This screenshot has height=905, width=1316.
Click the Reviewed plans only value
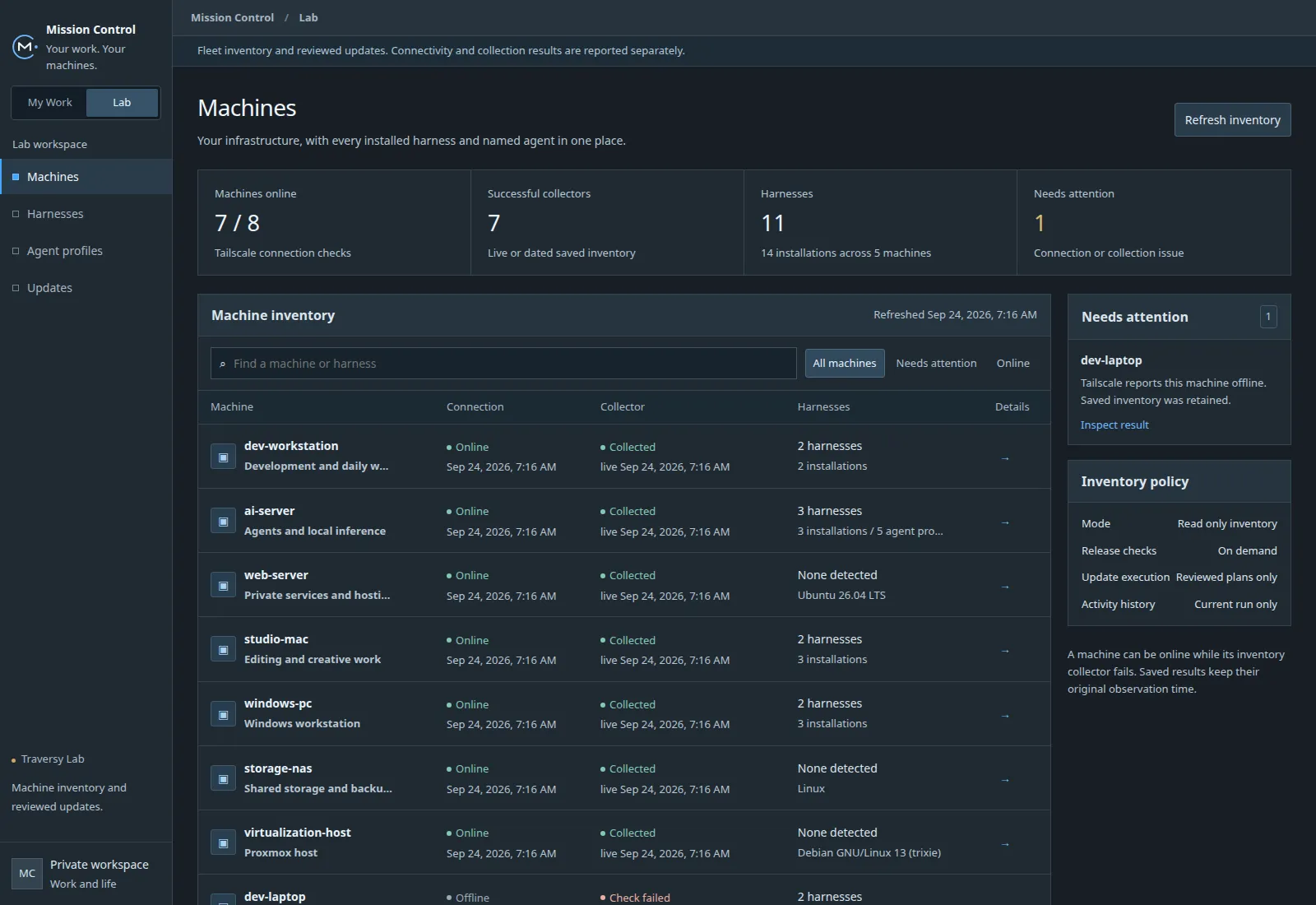[x=1226, y=577]
